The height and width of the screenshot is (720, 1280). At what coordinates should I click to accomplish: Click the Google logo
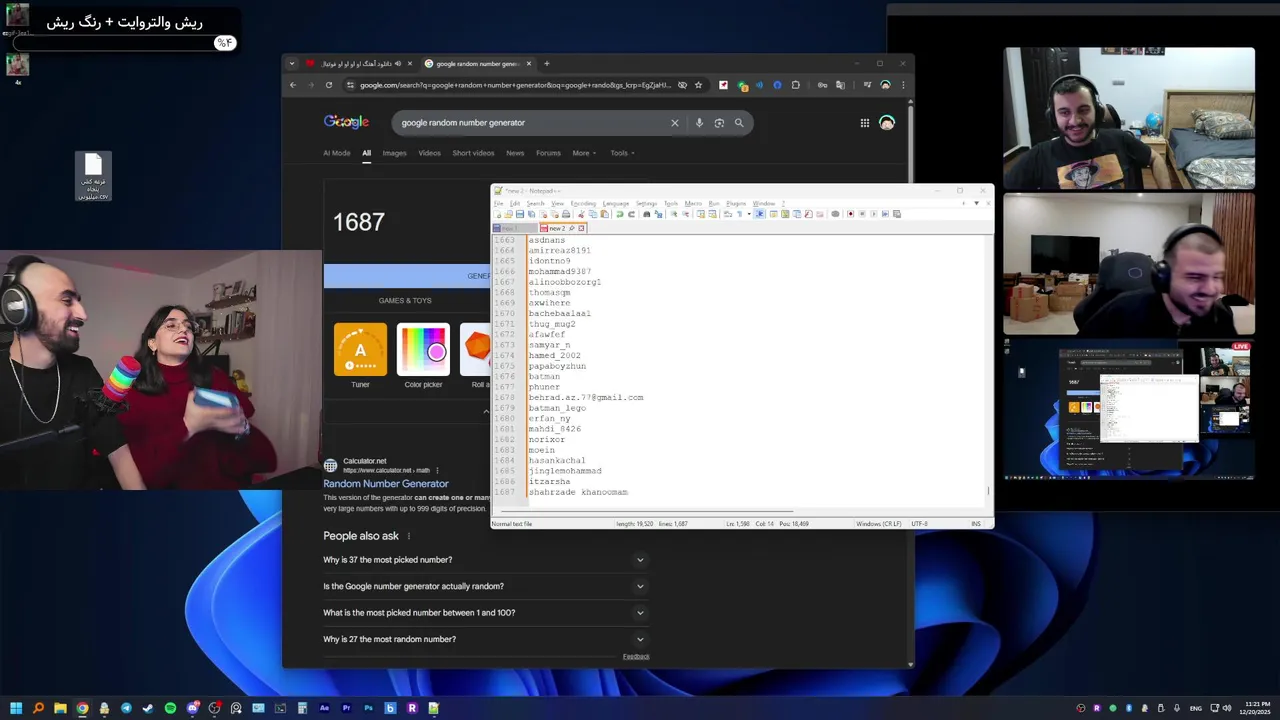(x=346, y=122)
